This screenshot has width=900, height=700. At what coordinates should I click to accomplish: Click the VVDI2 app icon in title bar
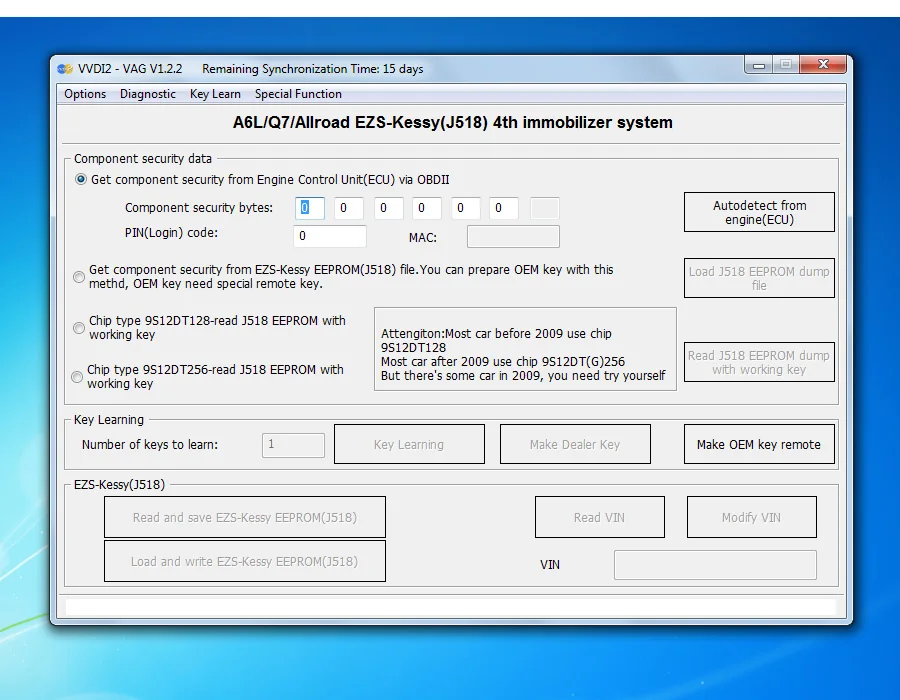tap(65, 69)
